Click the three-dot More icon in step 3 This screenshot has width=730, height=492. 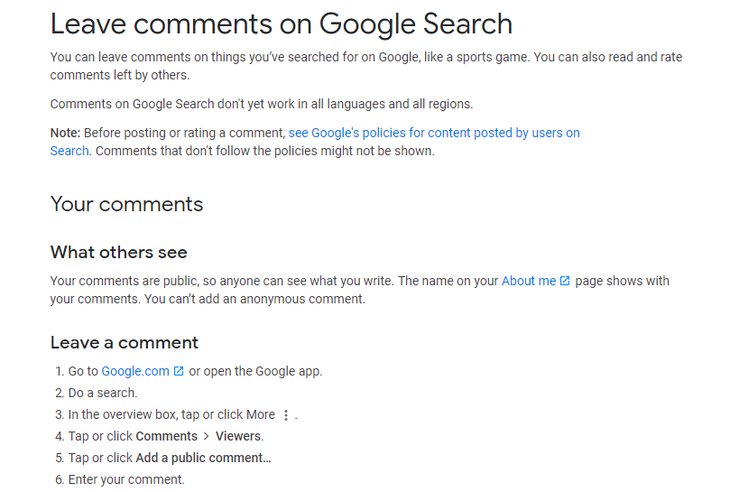[x=286, y=415]
